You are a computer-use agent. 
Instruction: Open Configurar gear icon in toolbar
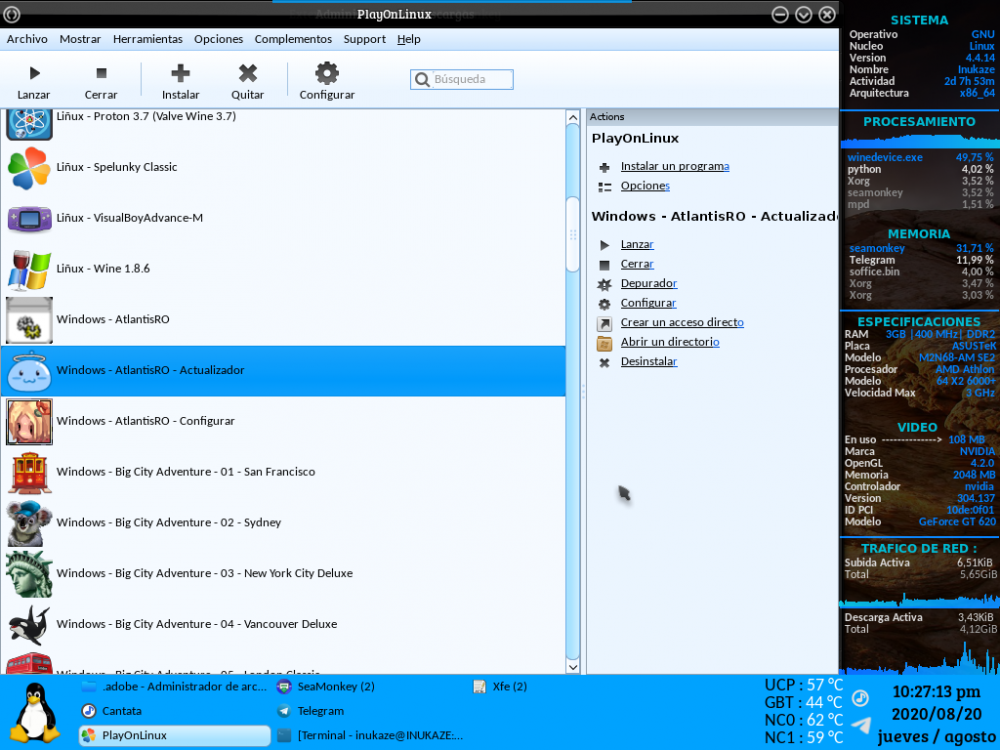327,73
